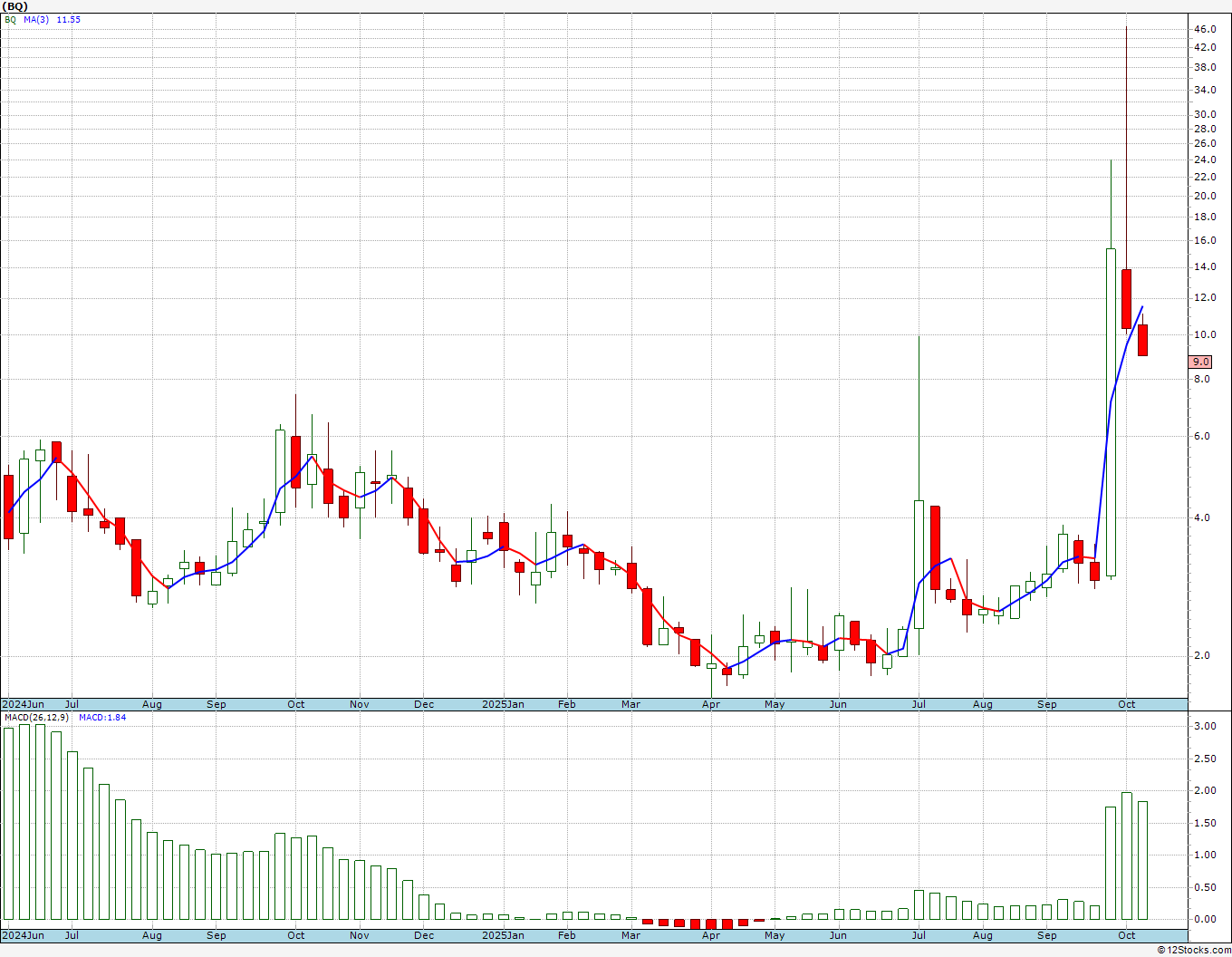This screenshot has width=1232, height=957.
Task: Click the highlighted 9.0 current price tag
Action: click(1200, 362)
